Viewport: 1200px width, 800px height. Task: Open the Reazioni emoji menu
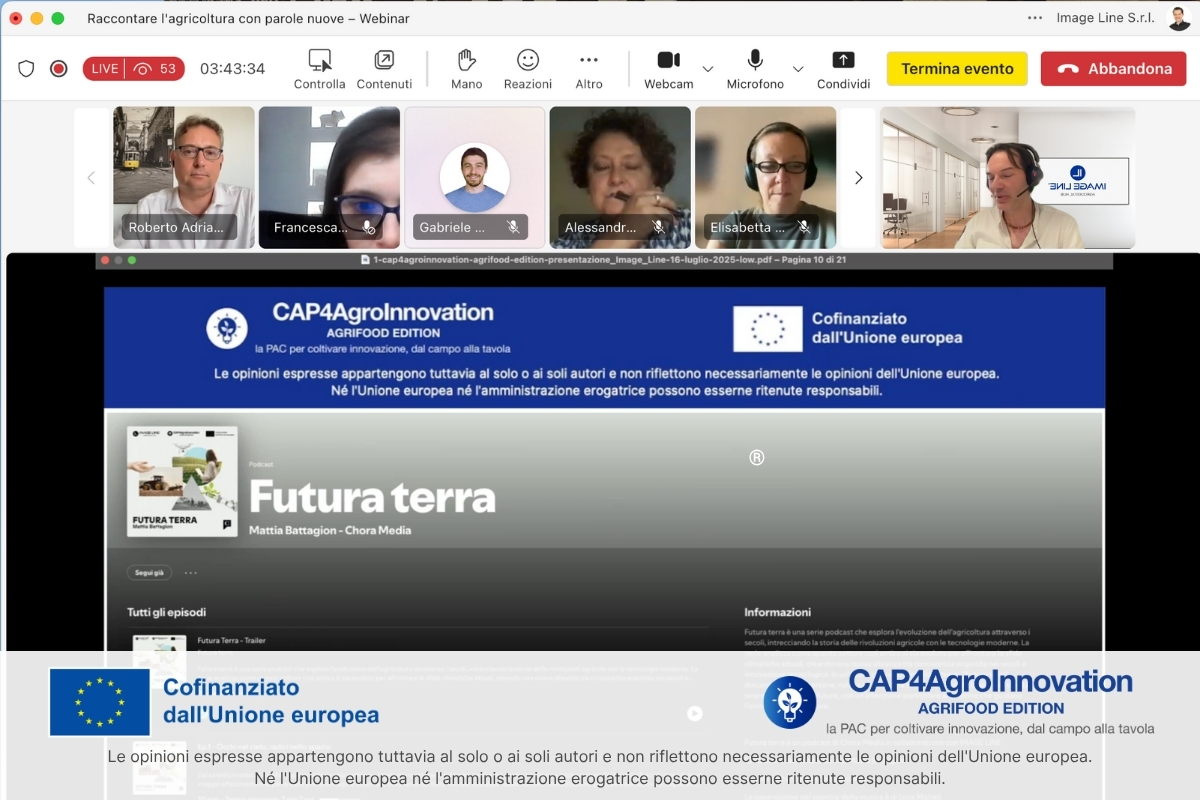528,69
